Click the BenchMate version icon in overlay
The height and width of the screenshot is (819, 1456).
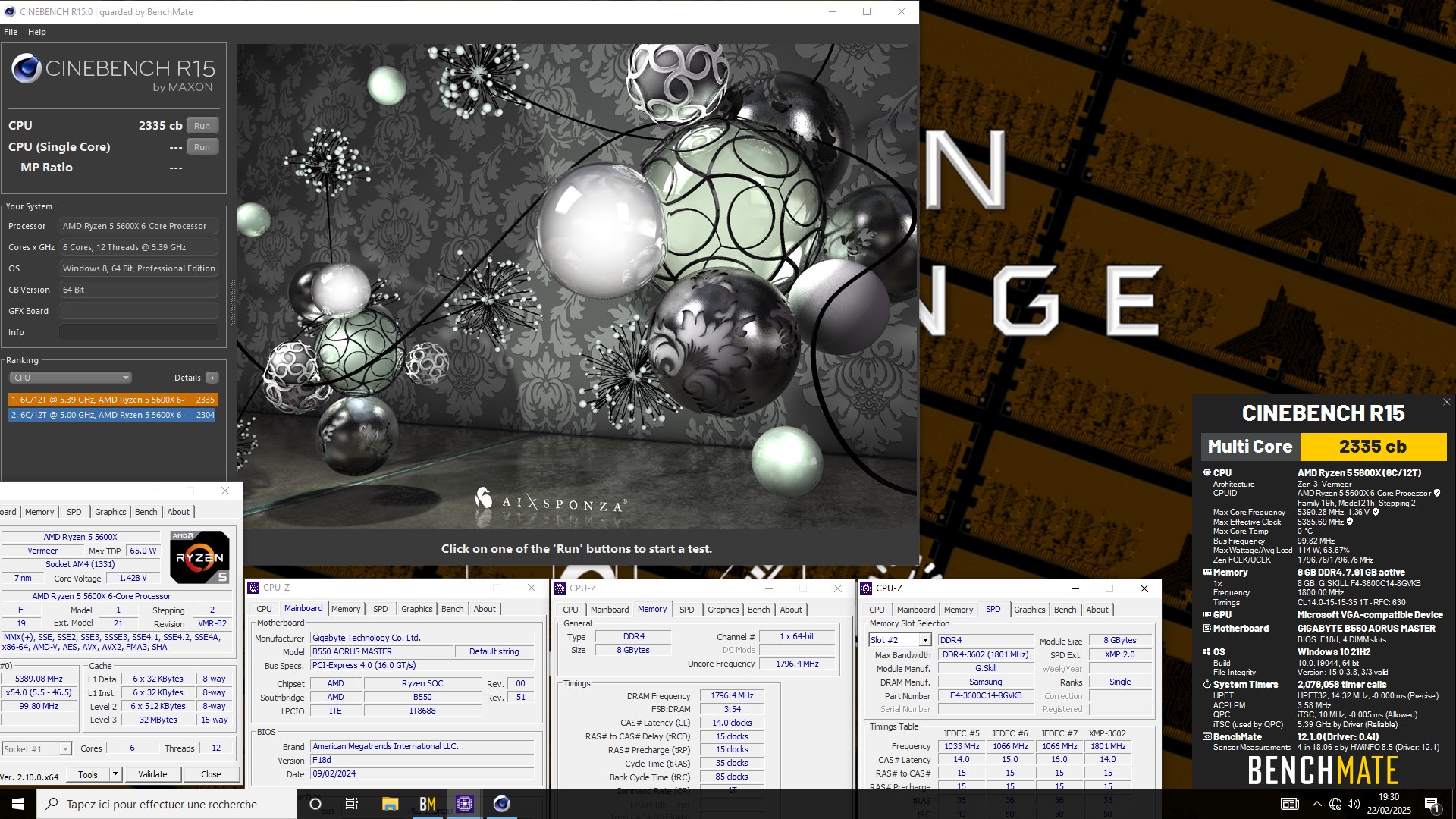[1207, 737]
